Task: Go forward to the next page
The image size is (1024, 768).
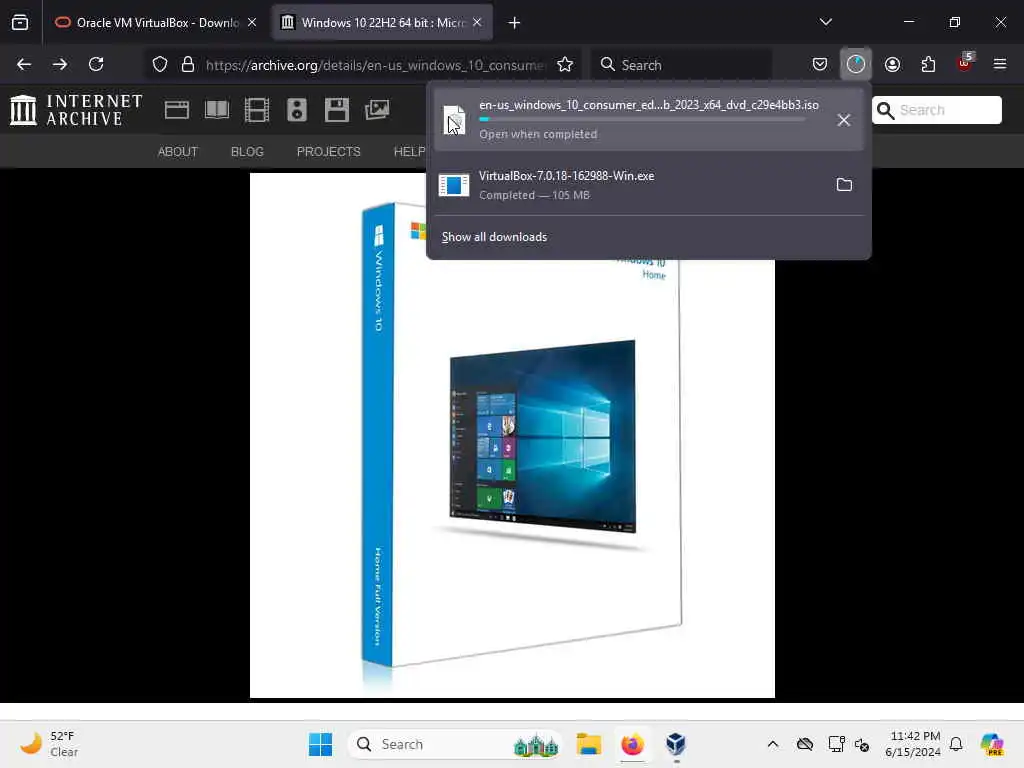Action: pyautogui.click(x=60, y=65)
